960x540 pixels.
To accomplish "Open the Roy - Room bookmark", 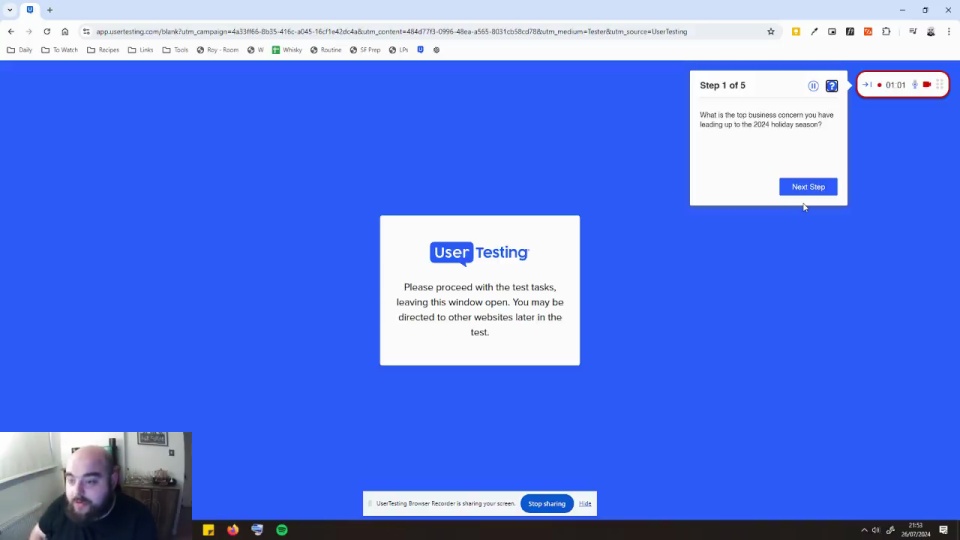I will coord(217,50).
